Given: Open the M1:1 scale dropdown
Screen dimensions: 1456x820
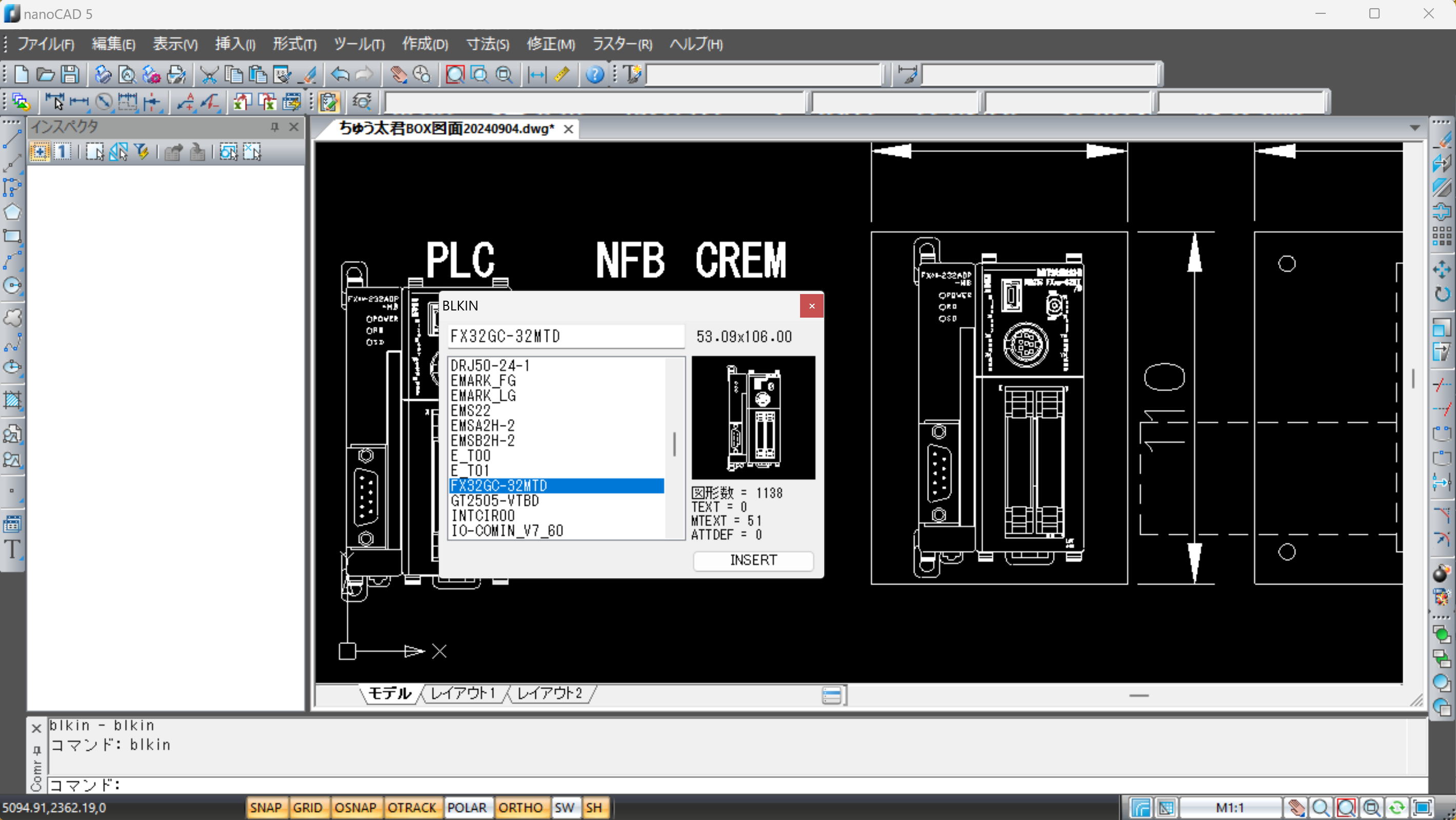Looking at the screenshot, I should pos(1230,808).
